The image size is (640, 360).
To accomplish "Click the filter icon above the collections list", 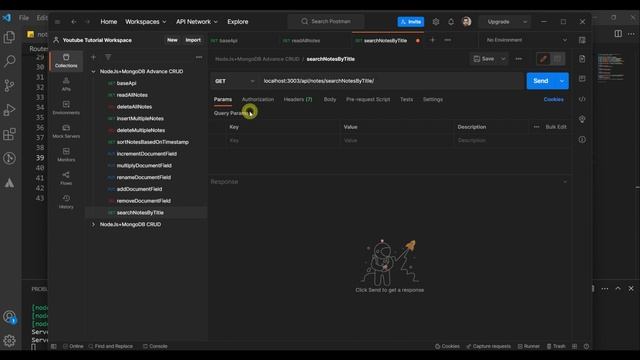I will pyautogui.click(x=108, y=57).
